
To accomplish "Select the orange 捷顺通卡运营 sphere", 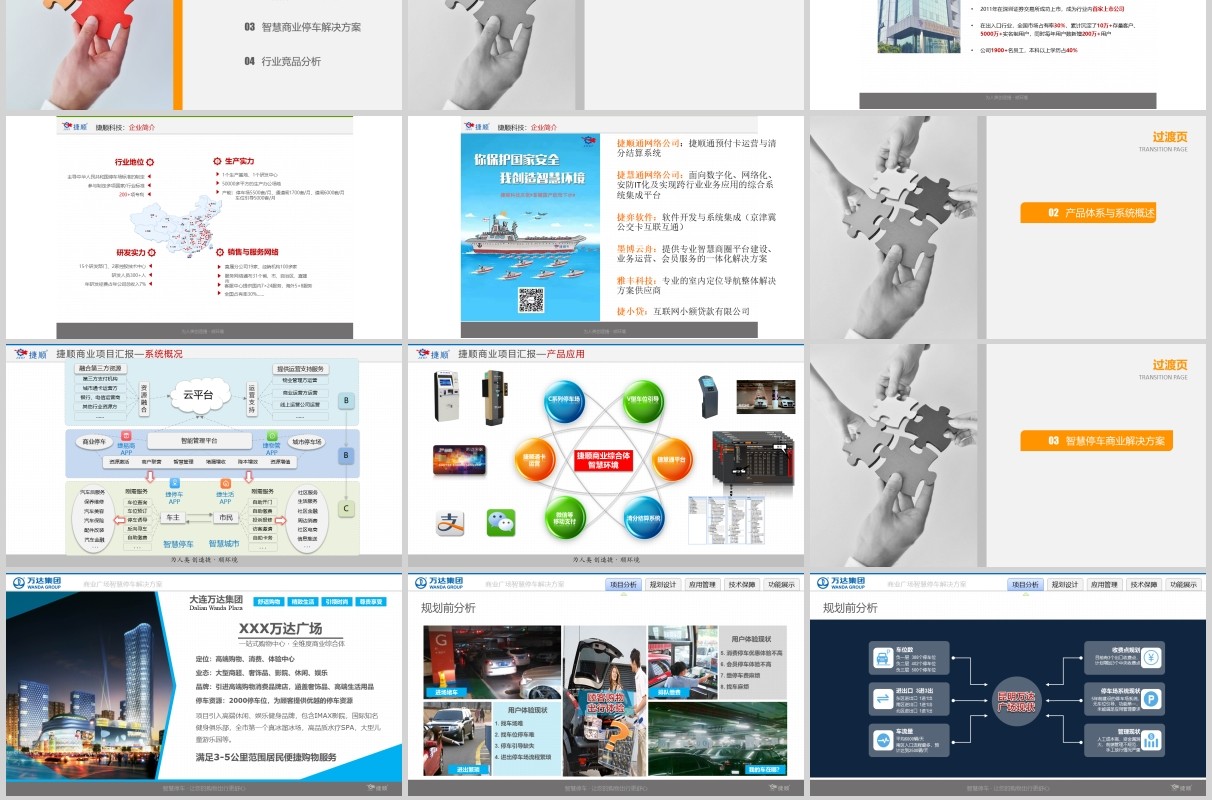I will click(x=535, y=459).
